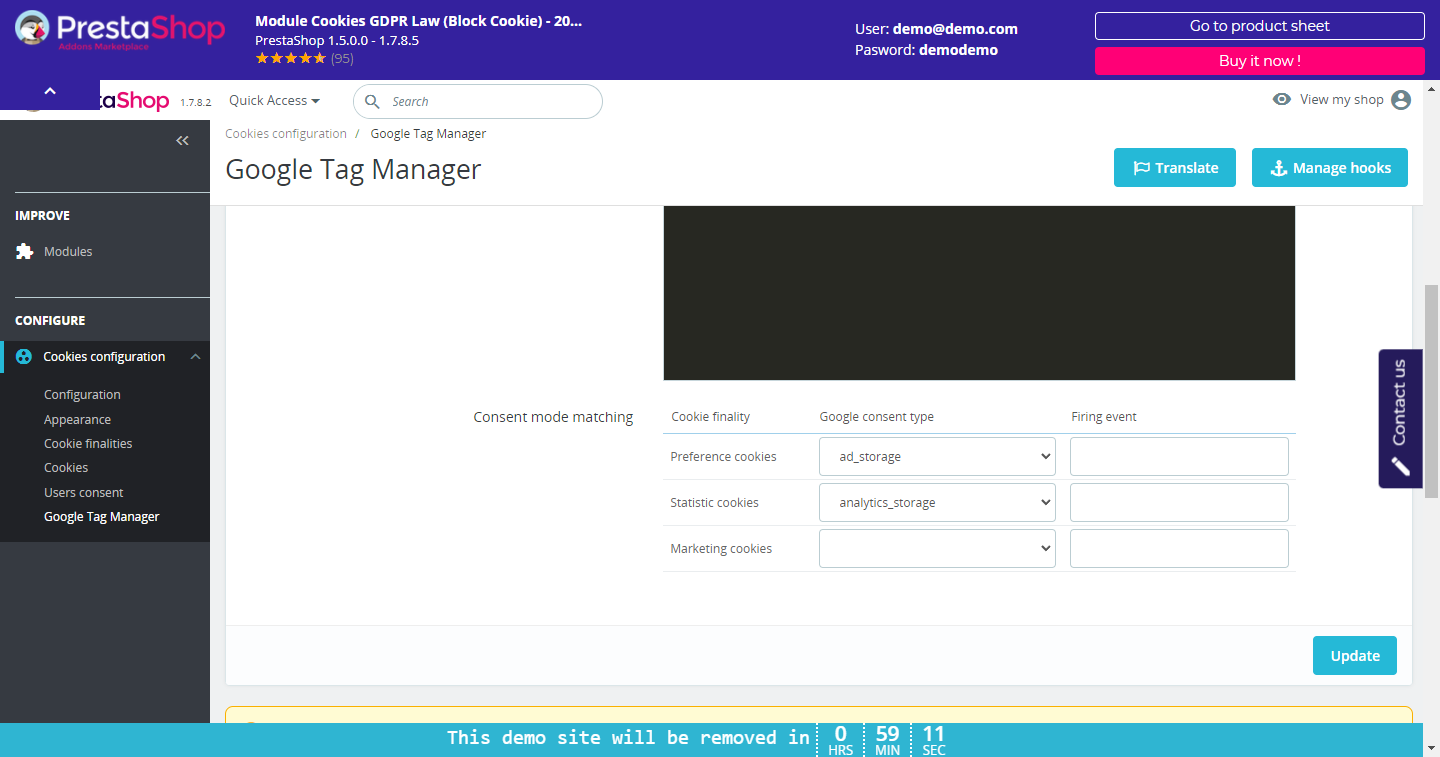Click the dark code editor area
This screenshot has width=1440, height=757.
point(979,293)
